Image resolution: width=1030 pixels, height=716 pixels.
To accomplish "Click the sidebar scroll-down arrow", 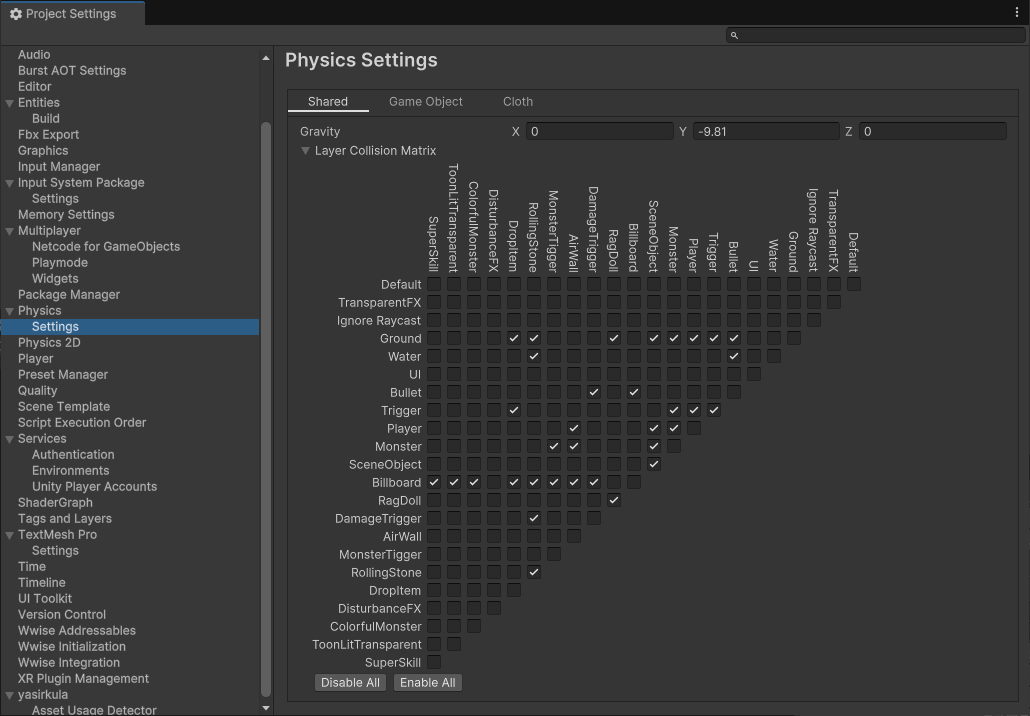I will [x=265, y=707].
